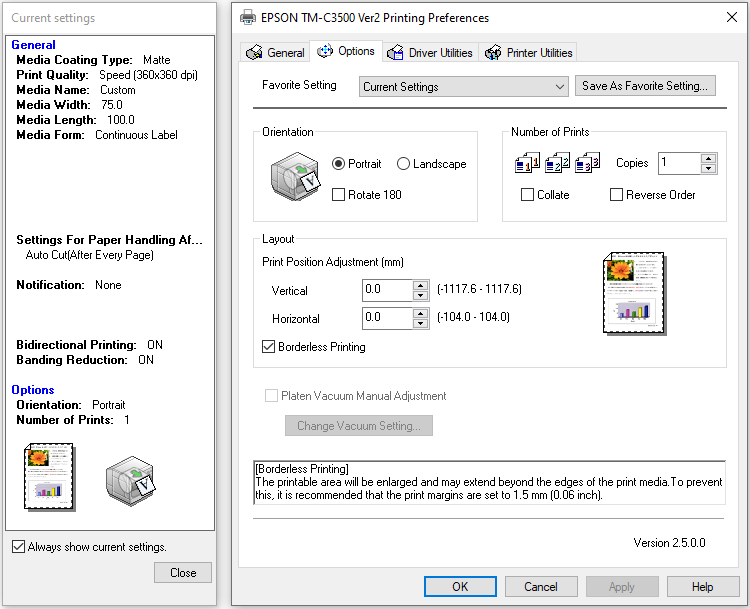This screenshot has width=750, height=609.
Task: Increase the Copies count with up arrow
Action: [x=708, y=158]
